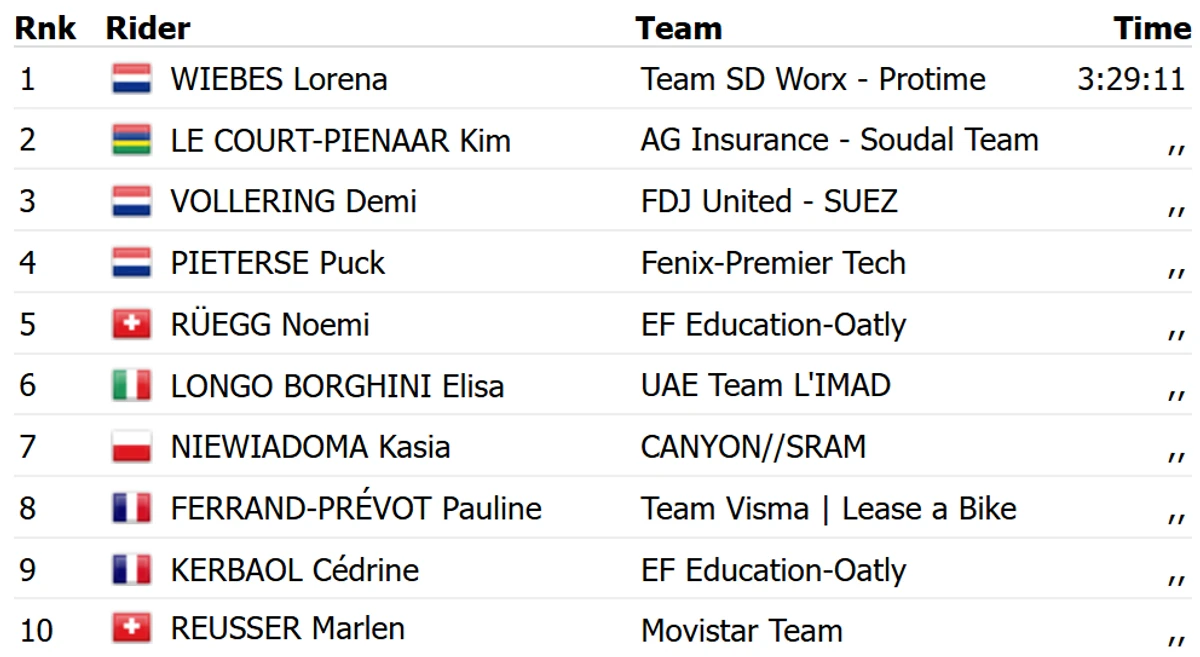Click the Team column header

679,28
